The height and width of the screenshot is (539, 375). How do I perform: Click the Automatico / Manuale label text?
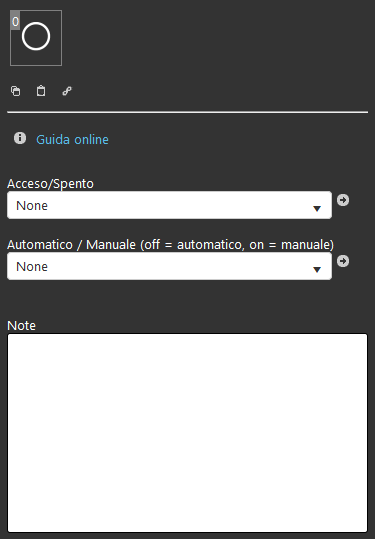170,245
